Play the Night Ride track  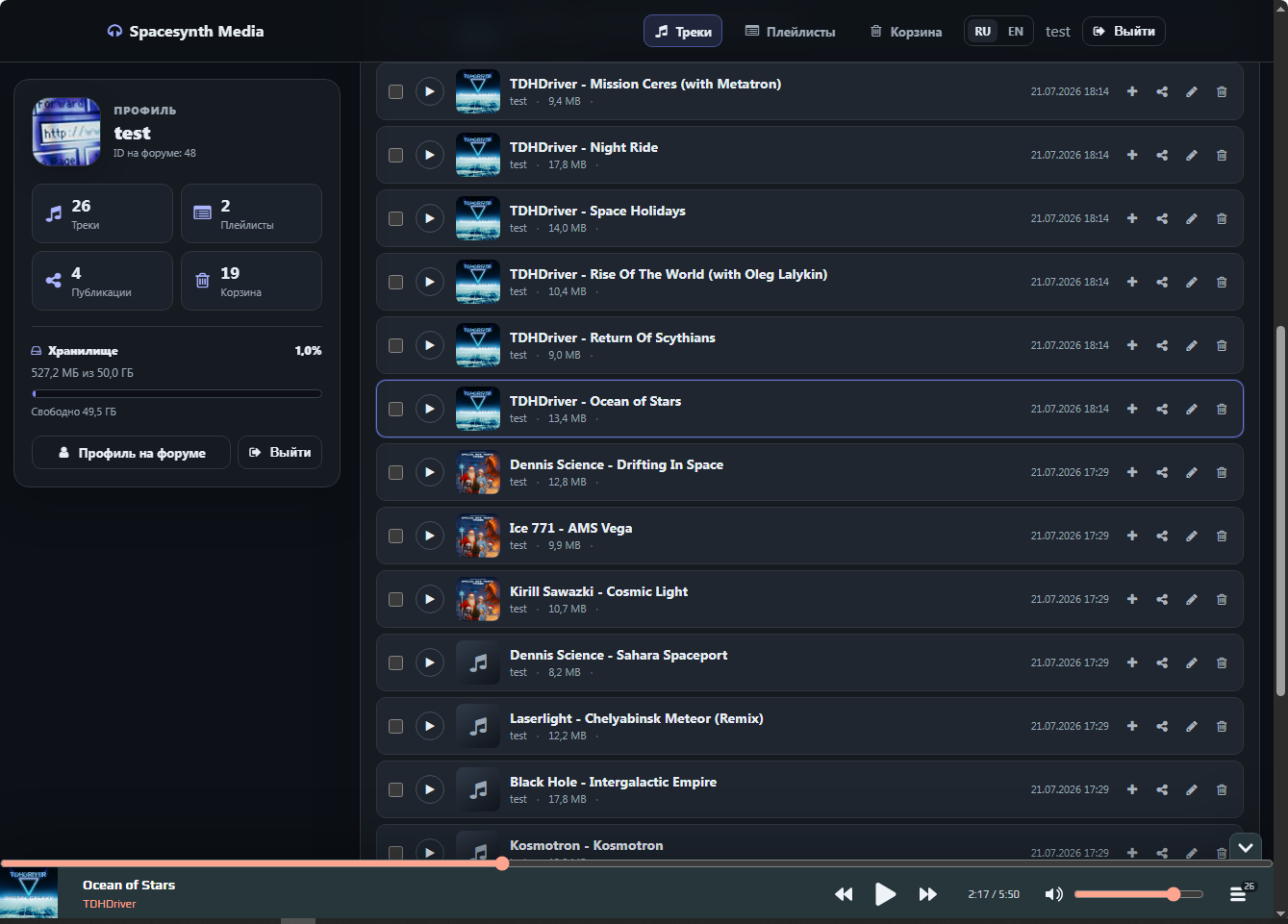(429, 155)
